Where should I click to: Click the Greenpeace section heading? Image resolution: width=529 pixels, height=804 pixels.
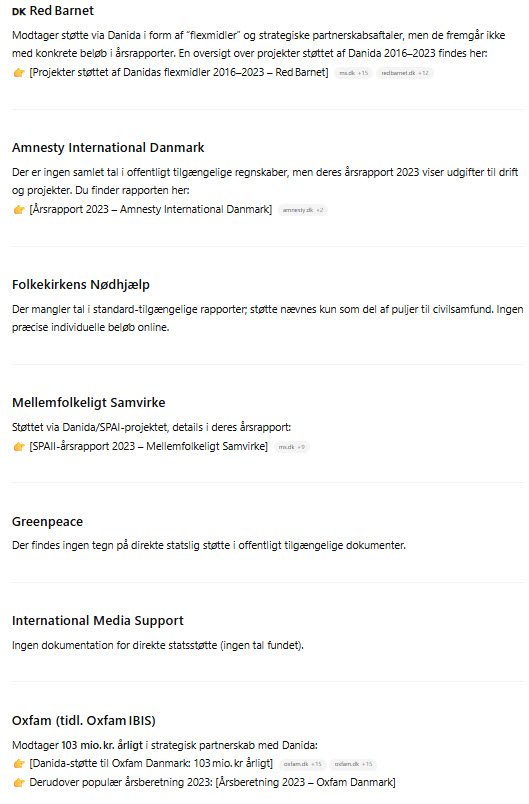[x=47, y=521]
